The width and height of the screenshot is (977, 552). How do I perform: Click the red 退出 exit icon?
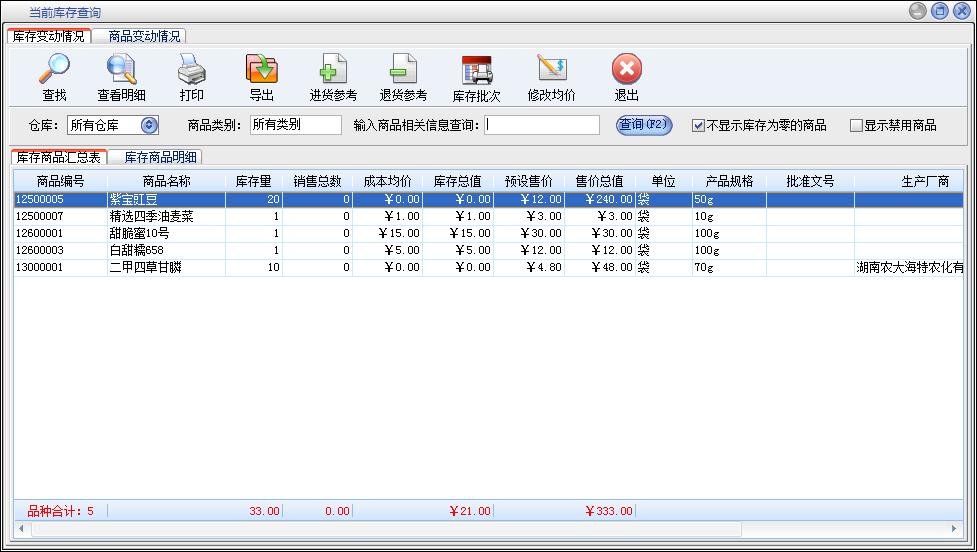[x=626, y=70]
